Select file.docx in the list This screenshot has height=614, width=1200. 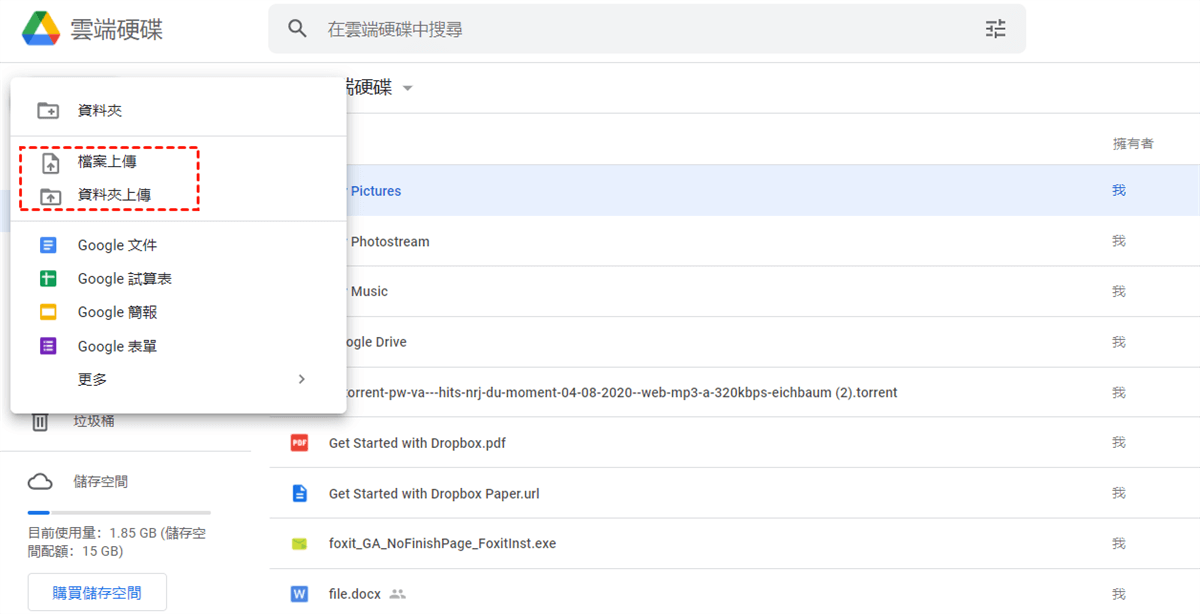pos(735,594)
